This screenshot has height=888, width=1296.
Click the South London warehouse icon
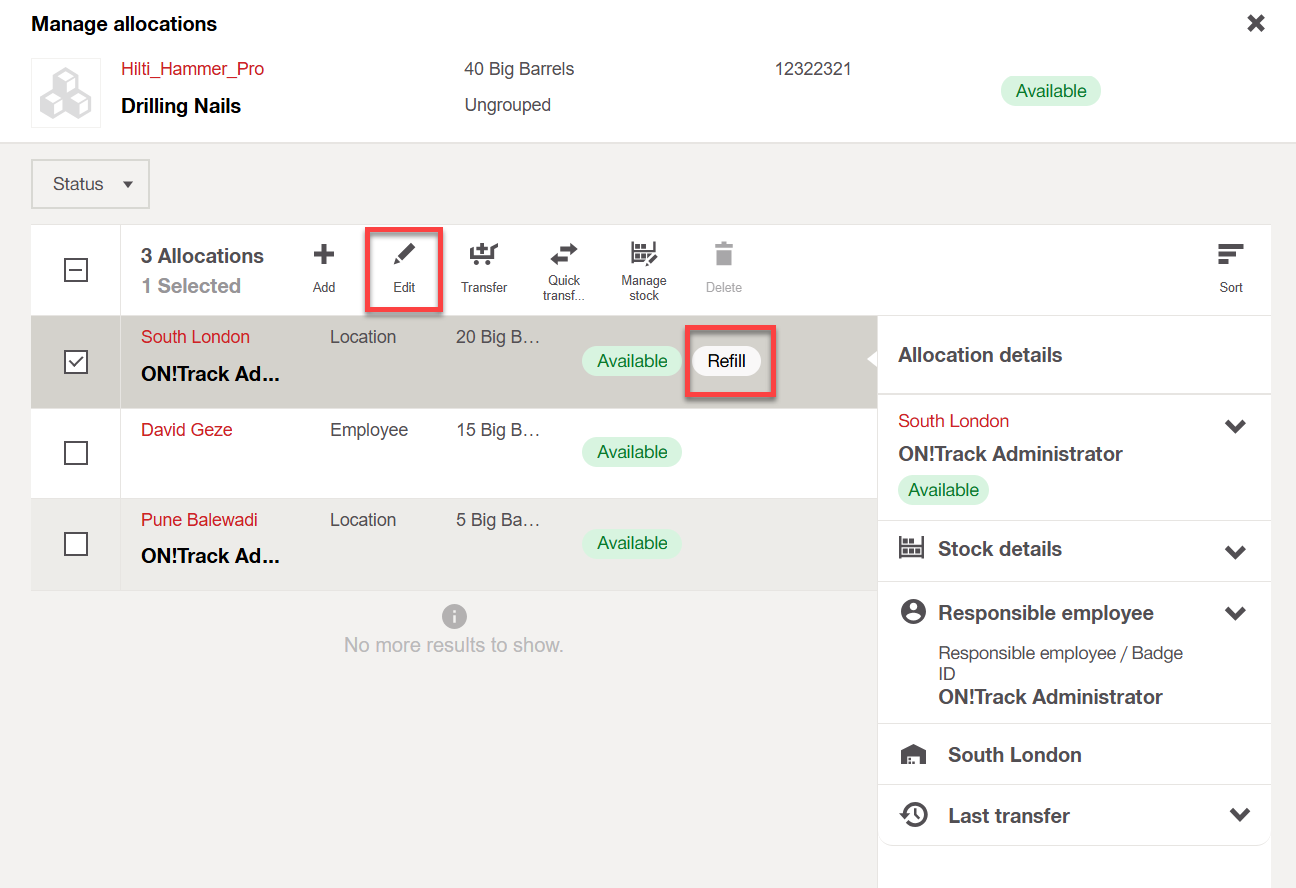coord(913,755)
